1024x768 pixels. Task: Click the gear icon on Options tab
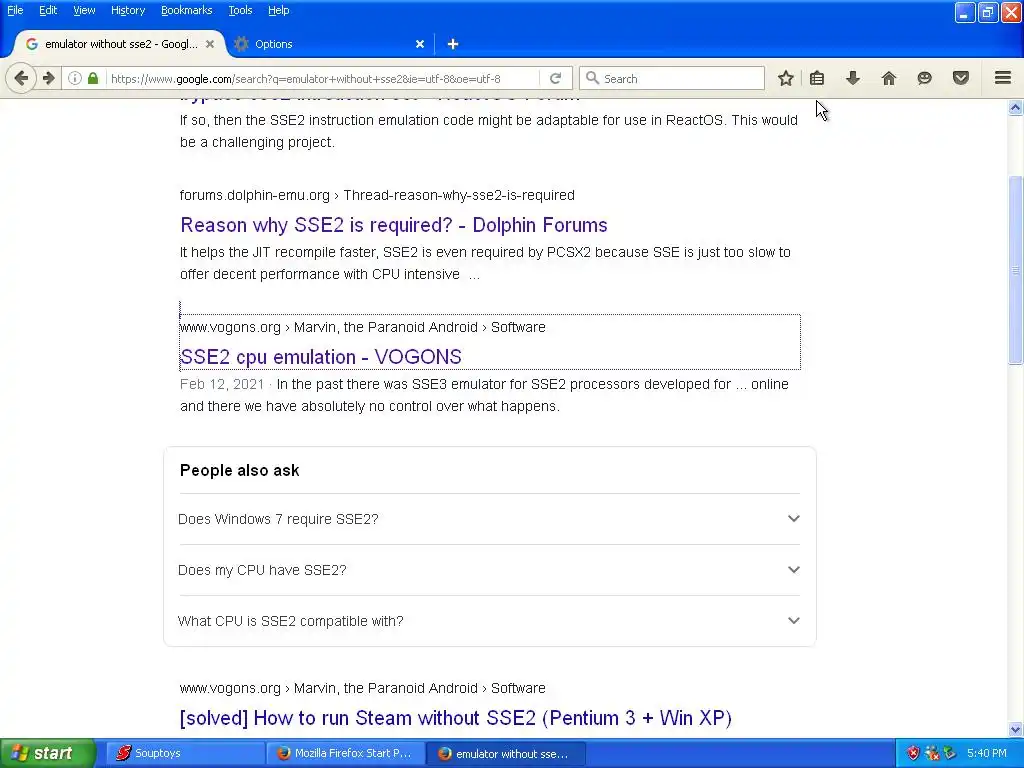point(242,44)
